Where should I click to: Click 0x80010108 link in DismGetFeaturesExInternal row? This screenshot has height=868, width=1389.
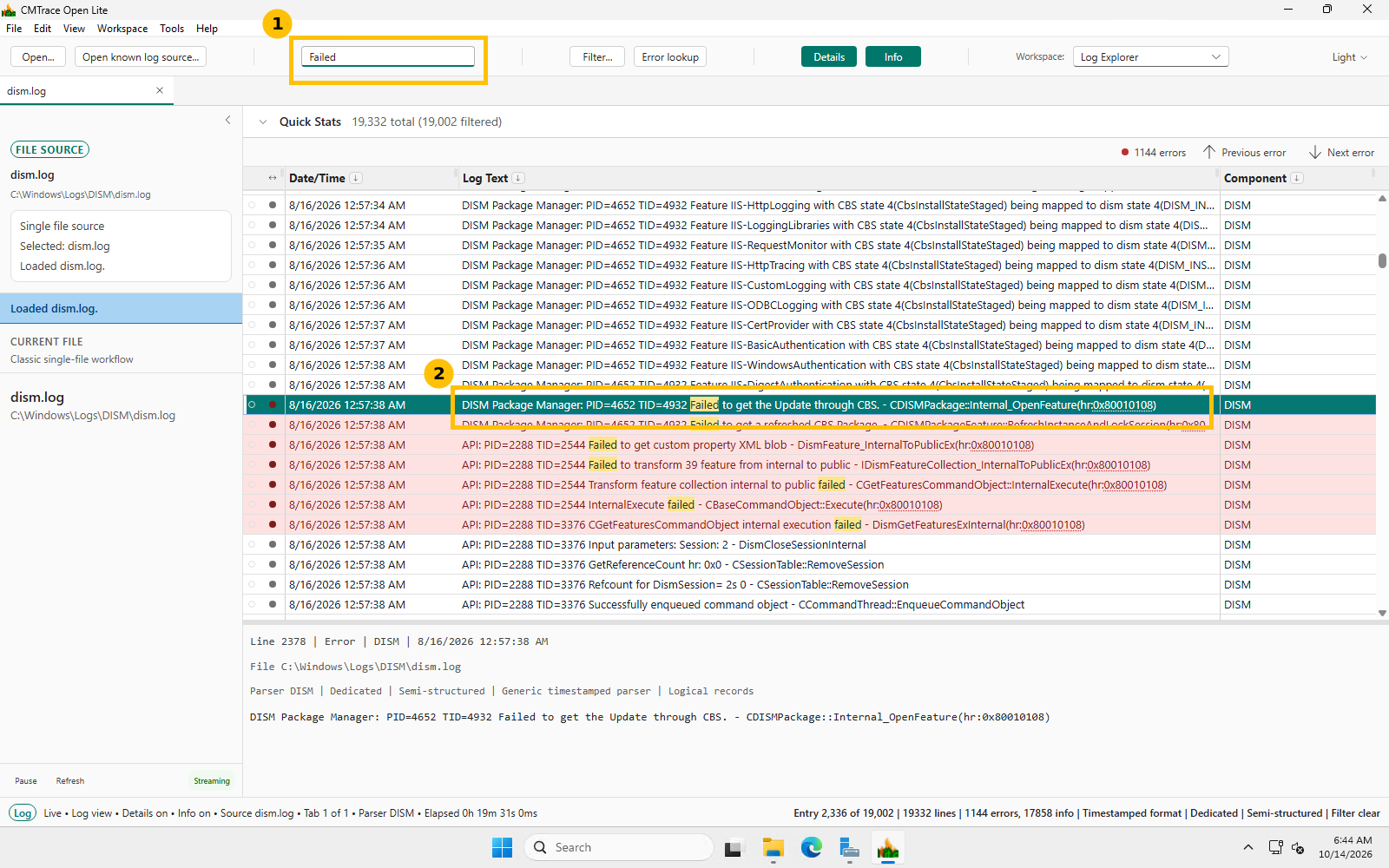click(1052, 525)
